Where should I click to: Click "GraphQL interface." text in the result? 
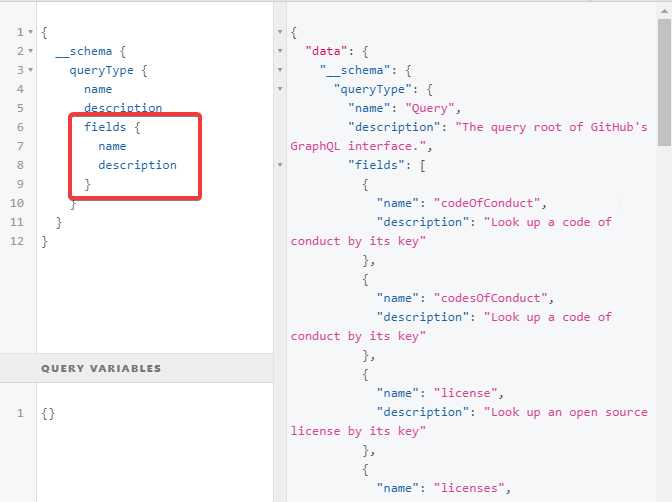click(358, 146)
